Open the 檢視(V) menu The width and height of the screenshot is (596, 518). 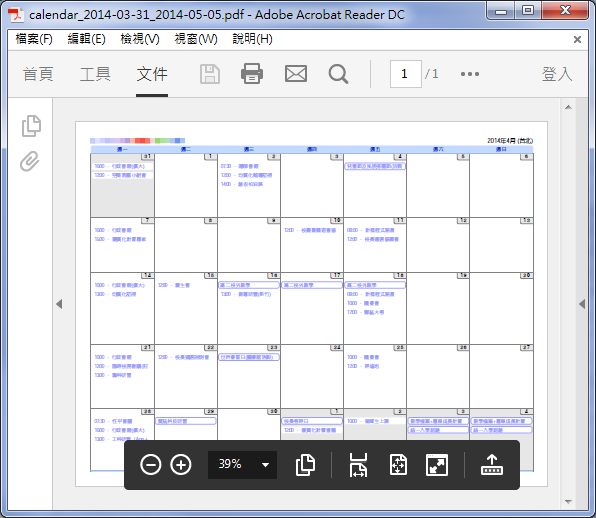(x=139, y=39)
